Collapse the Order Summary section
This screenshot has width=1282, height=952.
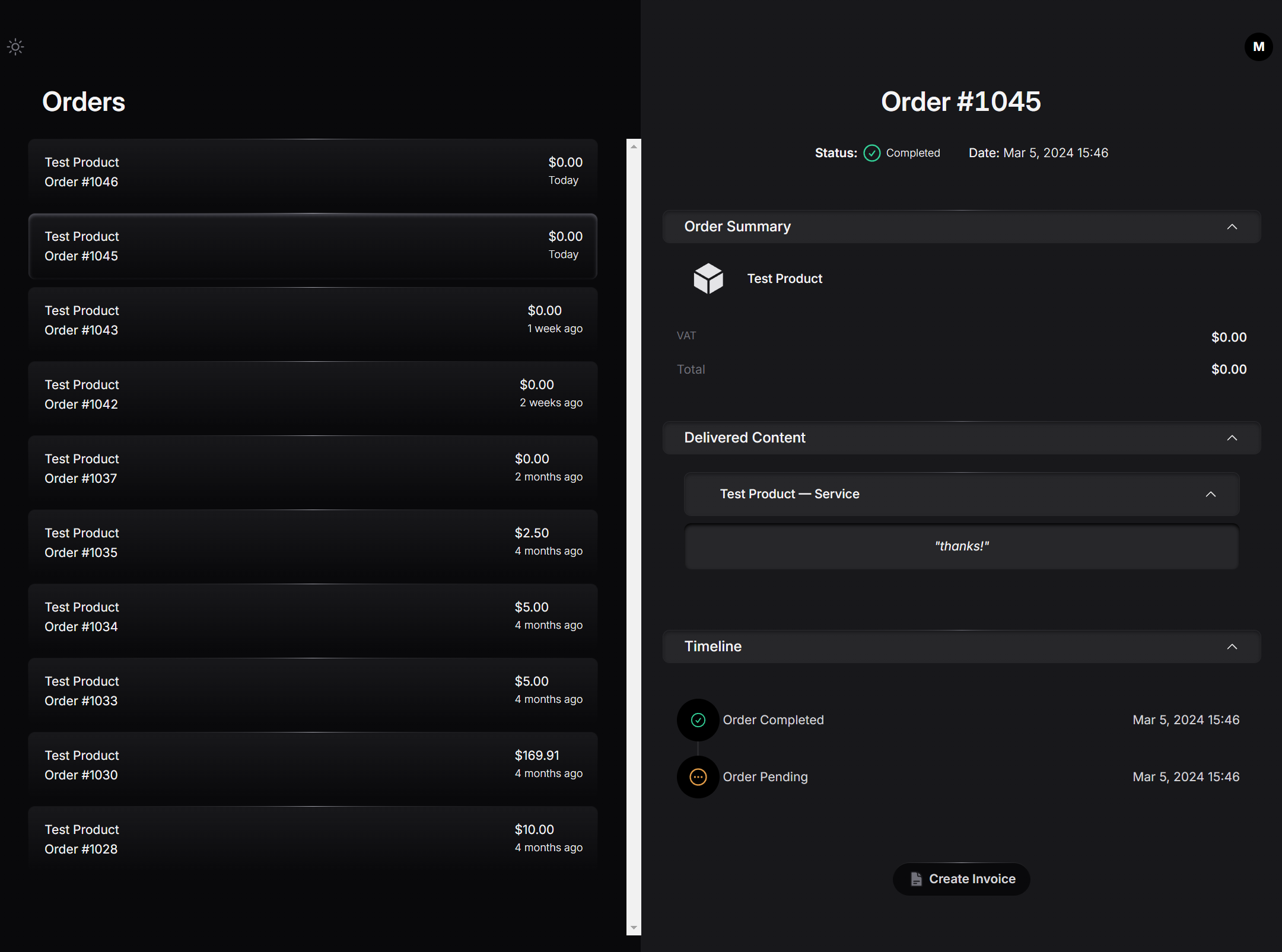(1232, 227)
